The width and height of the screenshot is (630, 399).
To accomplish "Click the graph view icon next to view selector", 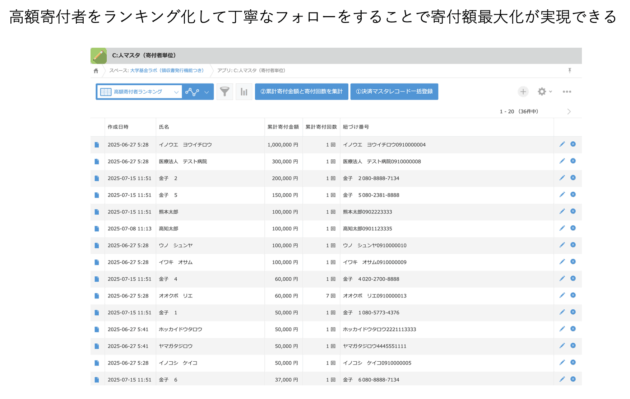I will 192,92.
